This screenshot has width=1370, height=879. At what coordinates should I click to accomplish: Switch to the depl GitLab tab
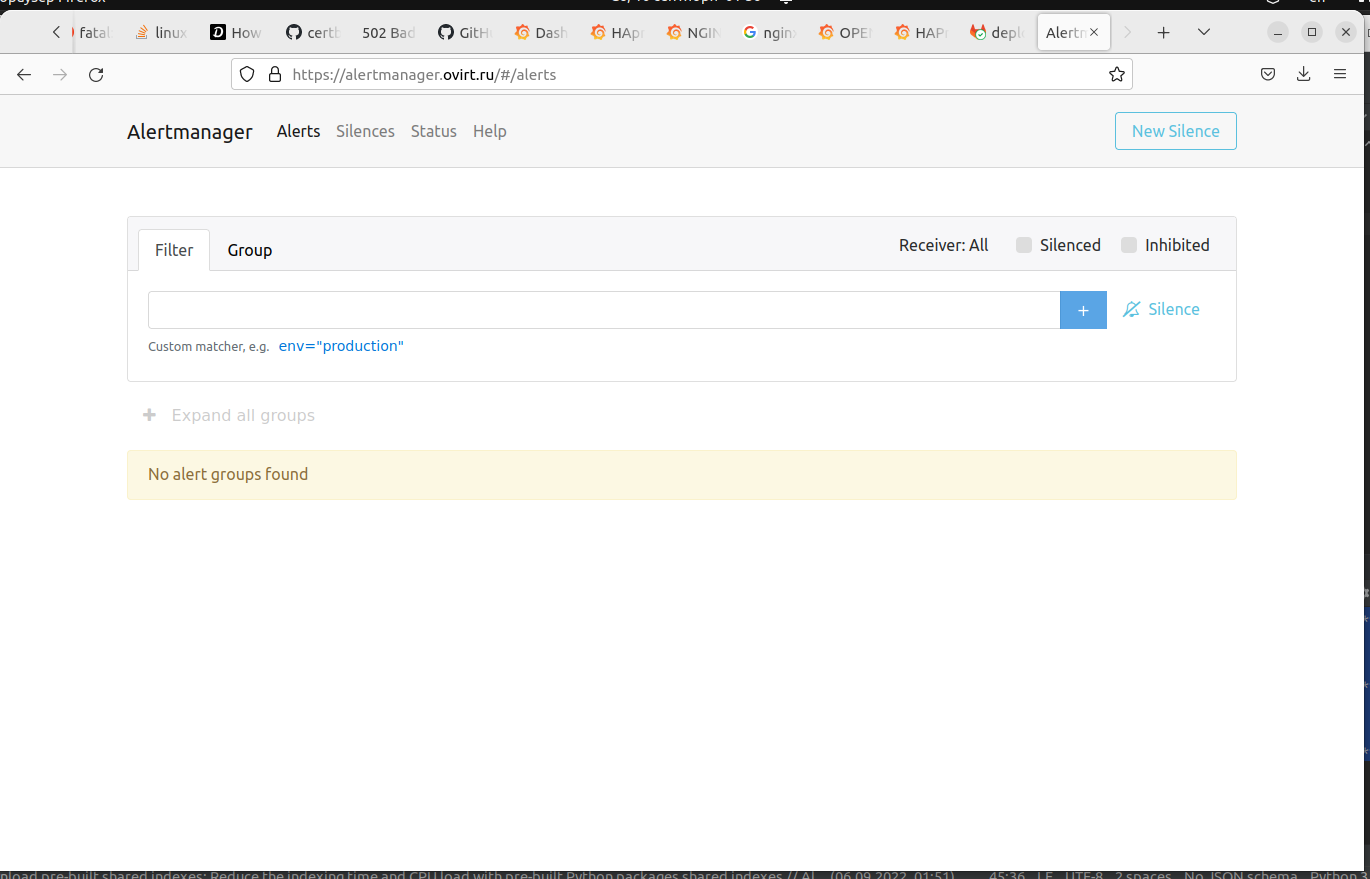tap(996, 33)
